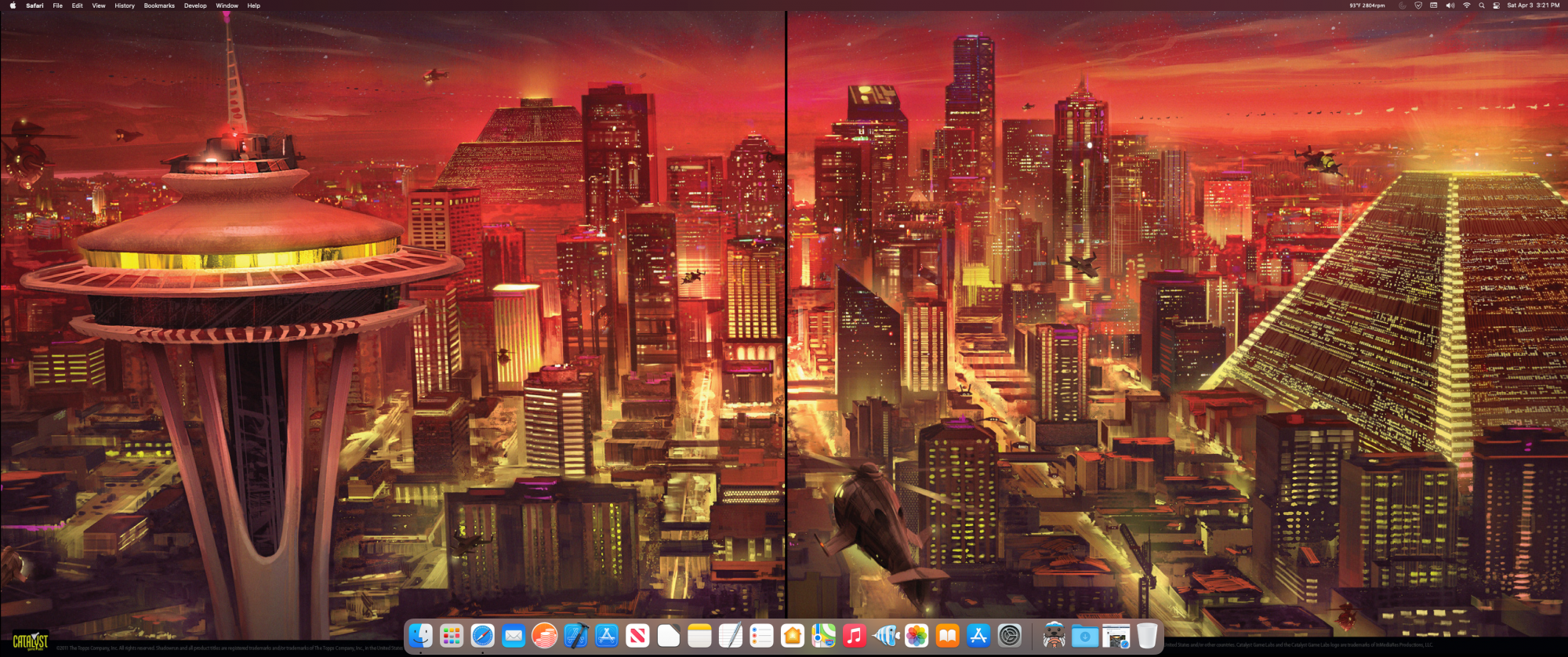1568x657 pixels.
Task: Open the yellow Notes app
Action: pos(699,636)
